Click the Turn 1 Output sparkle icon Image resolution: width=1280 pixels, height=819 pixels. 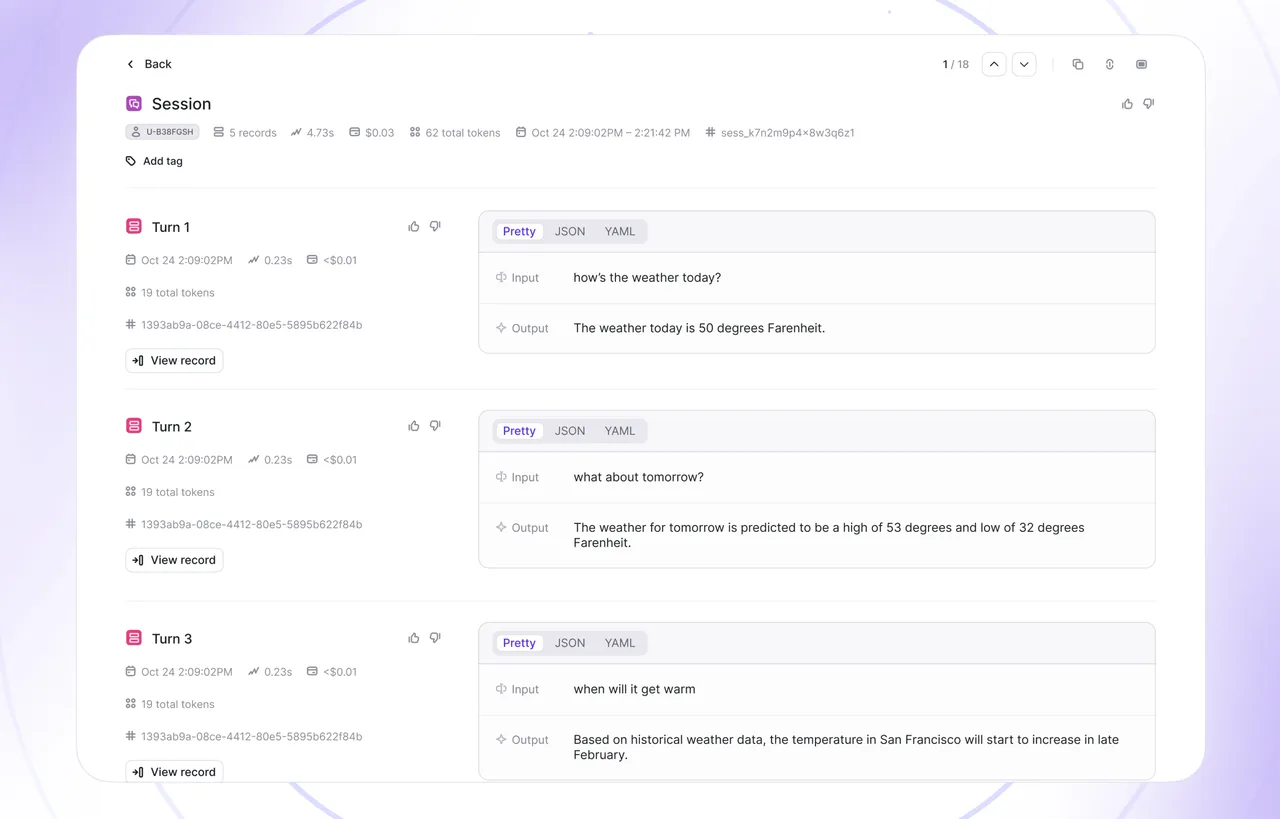tap(502, 328)
